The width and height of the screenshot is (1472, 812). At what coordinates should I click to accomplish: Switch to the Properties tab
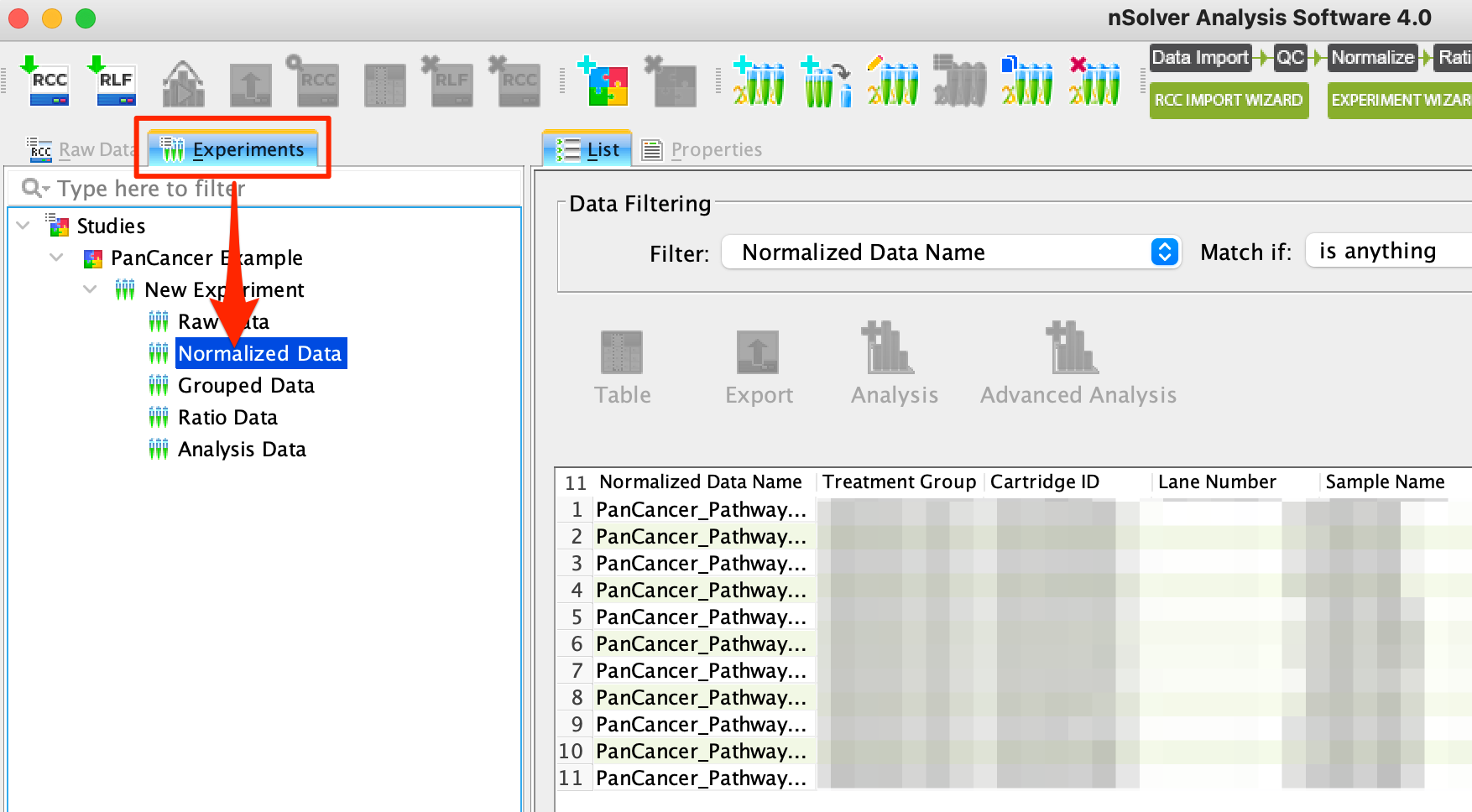[702, 149]
